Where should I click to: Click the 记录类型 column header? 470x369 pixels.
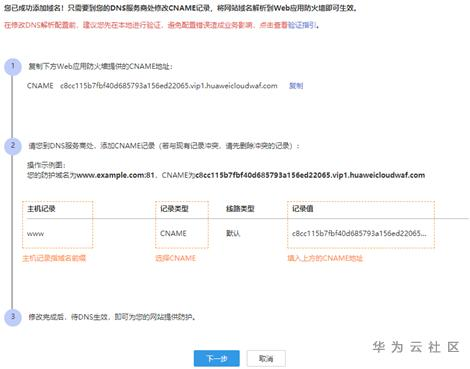tap(174, 209)
